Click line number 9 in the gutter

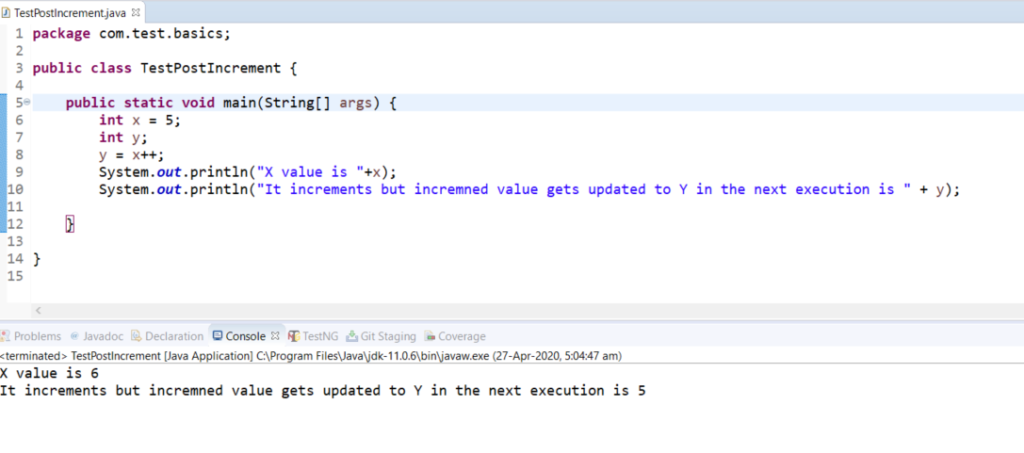(19, 171)
